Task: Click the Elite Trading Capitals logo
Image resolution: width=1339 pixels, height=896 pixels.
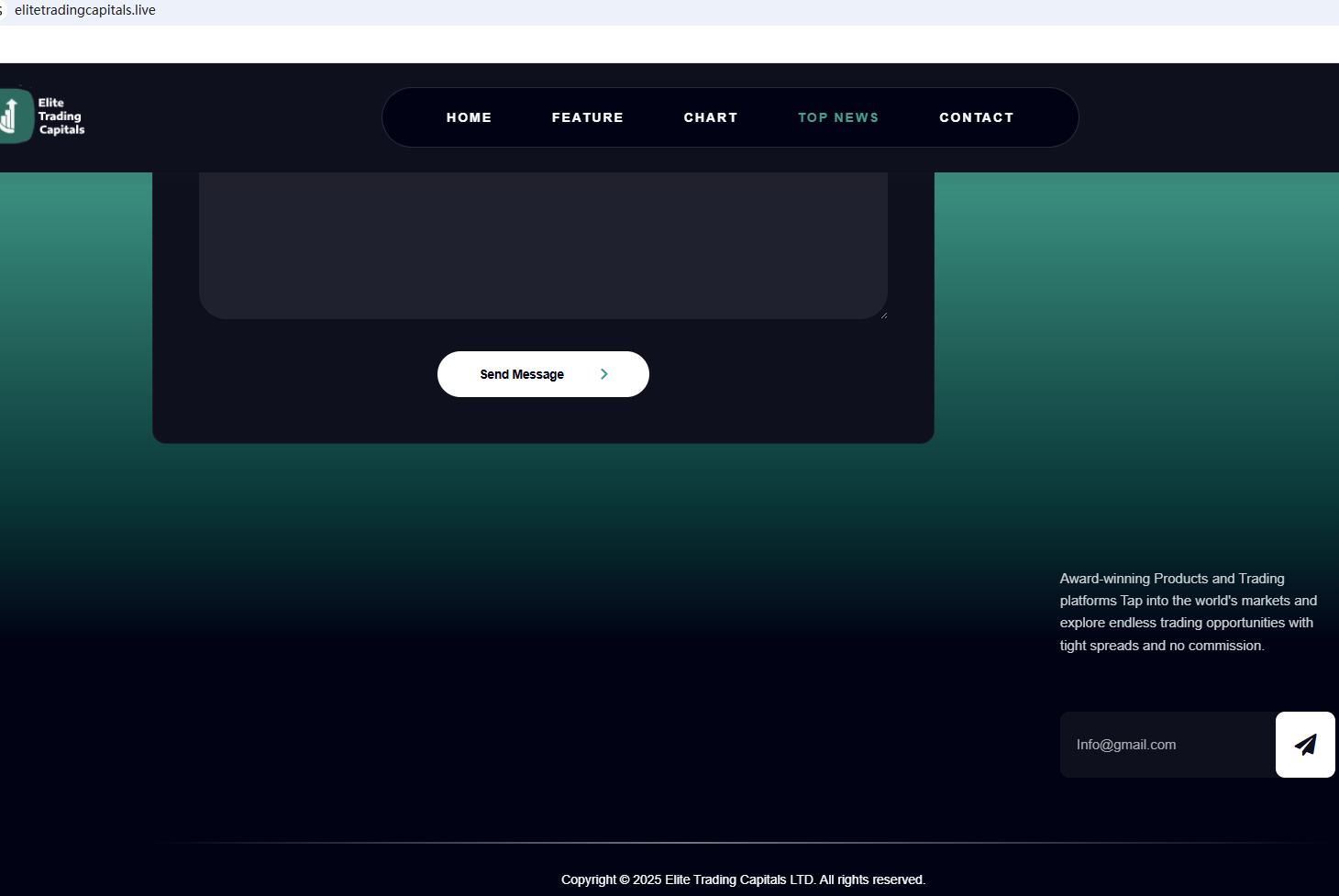Action: coord(42,116)
